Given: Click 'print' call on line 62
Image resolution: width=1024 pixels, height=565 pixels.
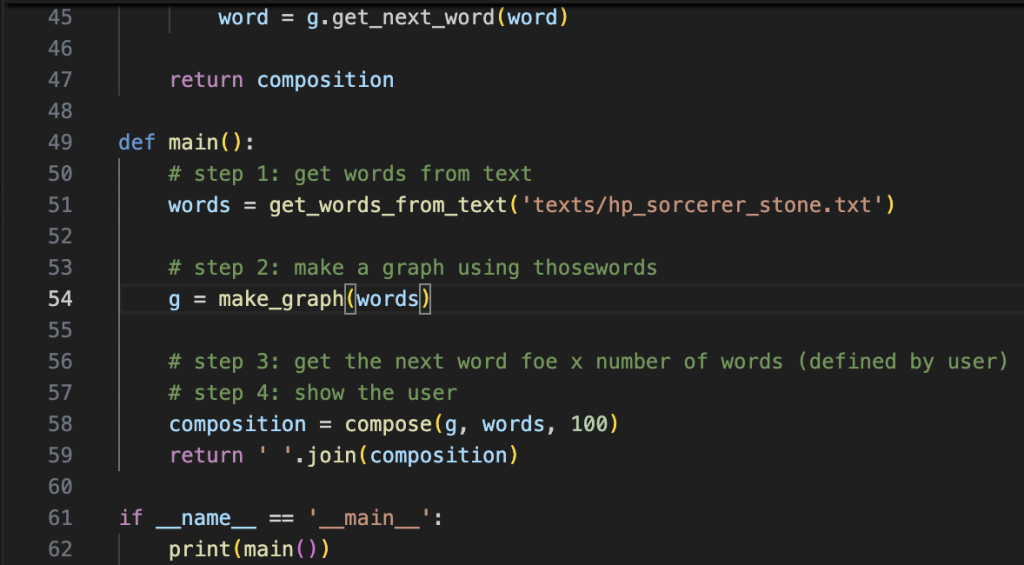Looking at the screenshot, I should (200, 549).
